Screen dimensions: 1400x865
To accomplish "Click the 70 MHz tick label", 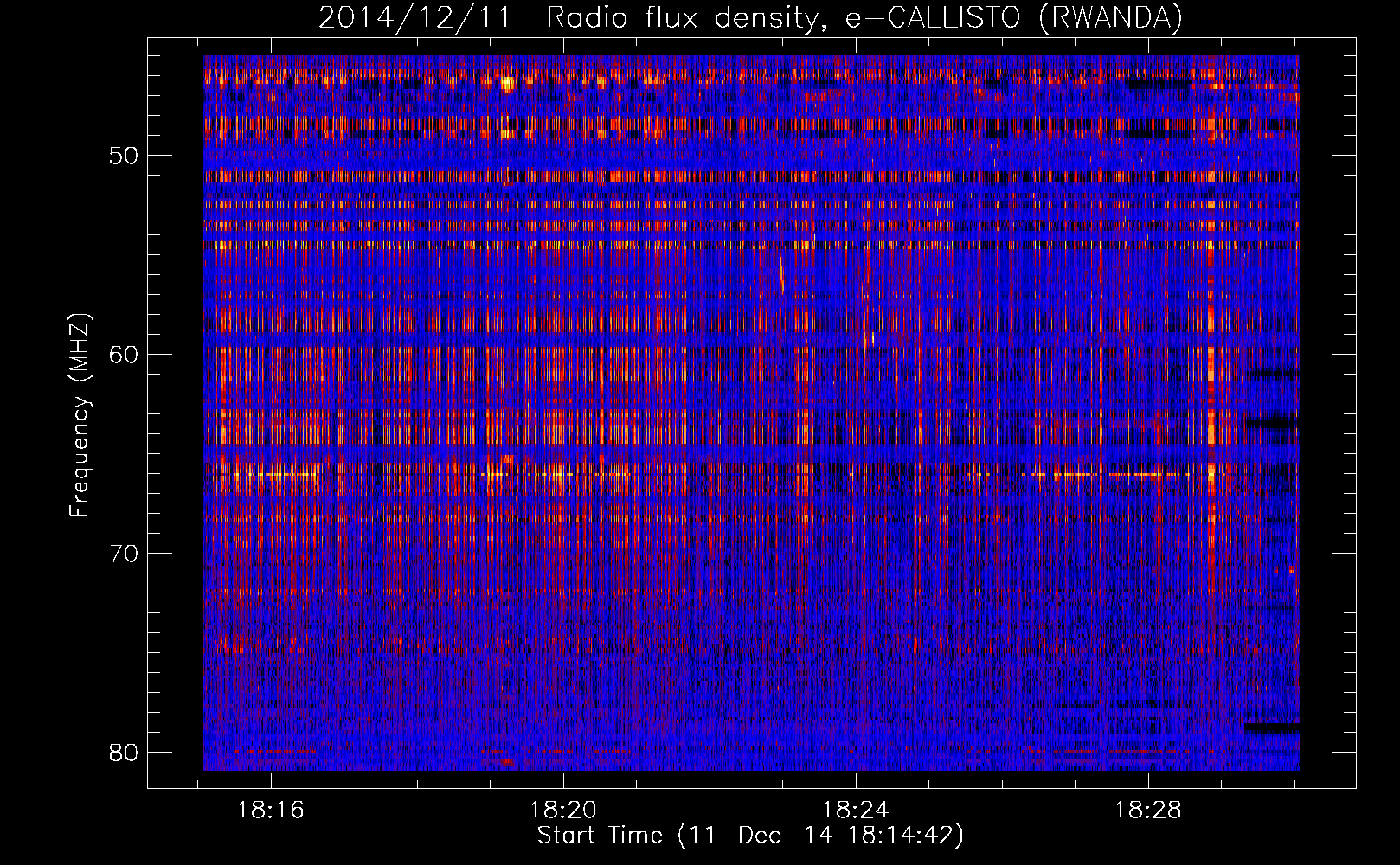I will (125, 554).
